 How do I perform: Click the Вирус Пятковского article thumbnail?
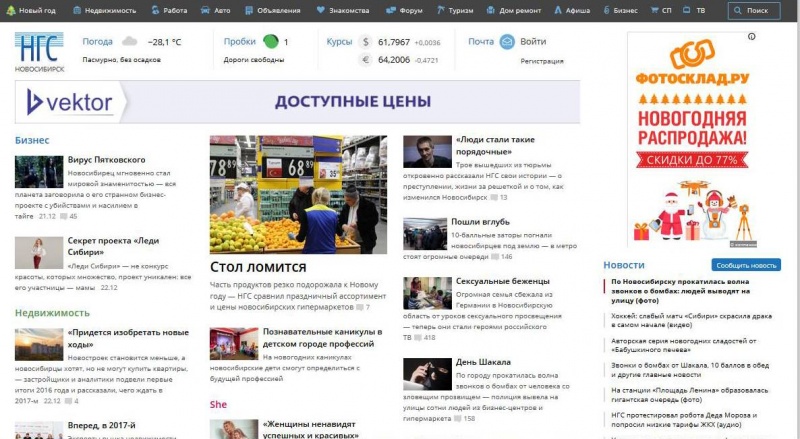coord(39,172)
